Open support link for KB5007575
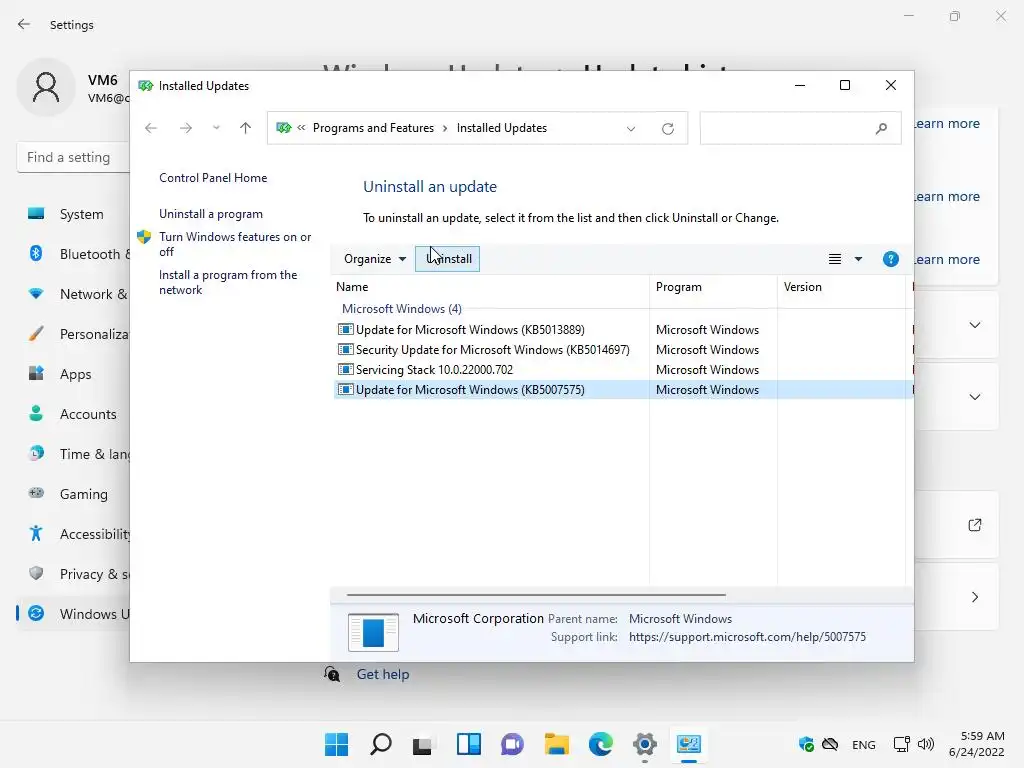Image resolution: width=1024 pixels, height=768 pixels. (x=747, y=637)
